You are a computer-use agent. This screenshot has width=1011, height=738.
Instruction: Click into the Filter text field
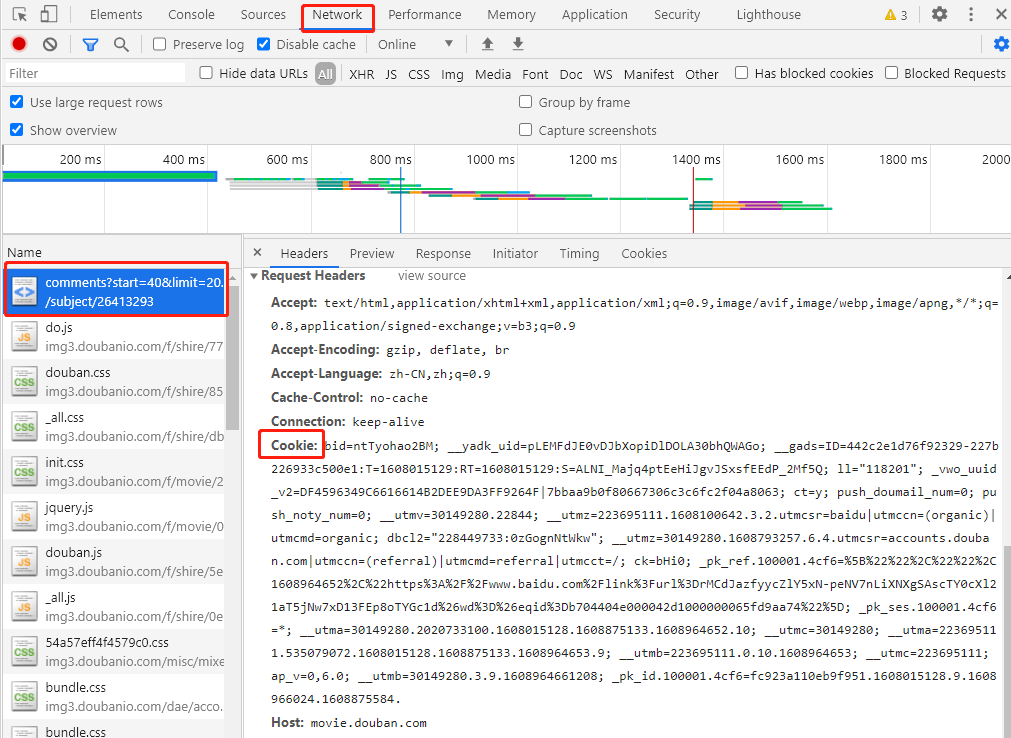point(95,73)
